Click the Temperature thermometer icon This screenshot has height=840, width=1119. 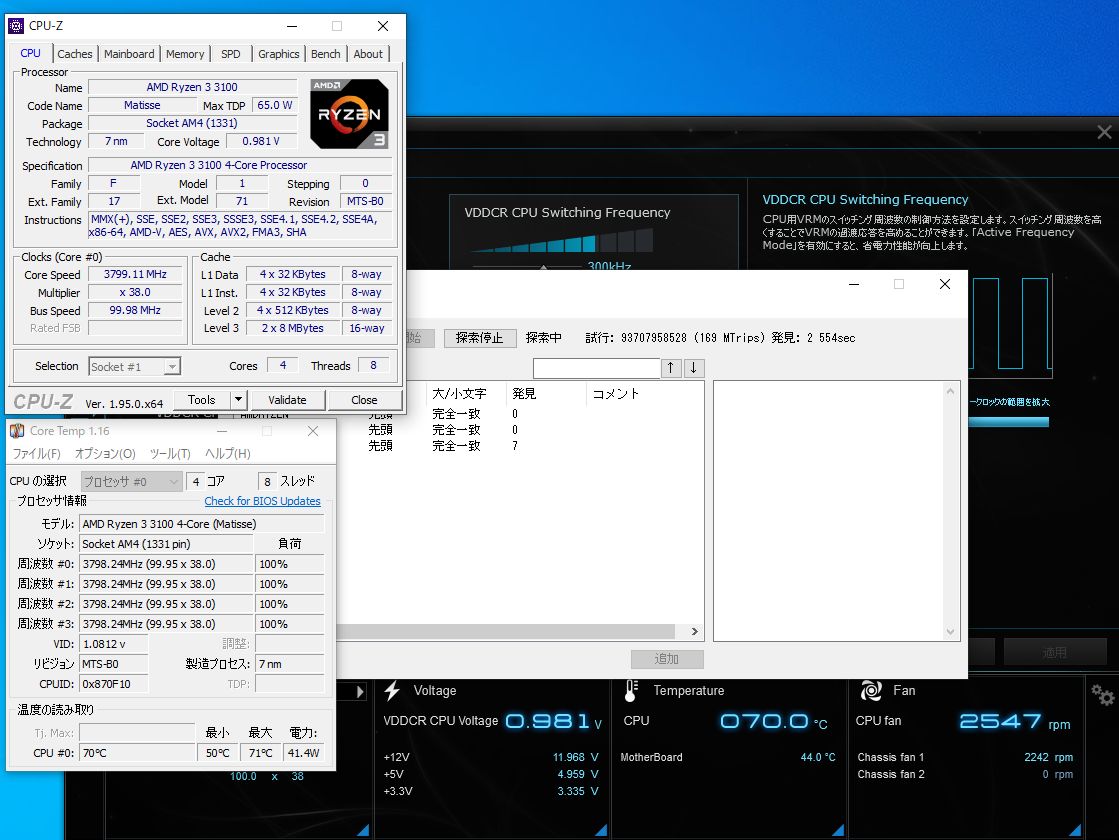pos(631,690)
